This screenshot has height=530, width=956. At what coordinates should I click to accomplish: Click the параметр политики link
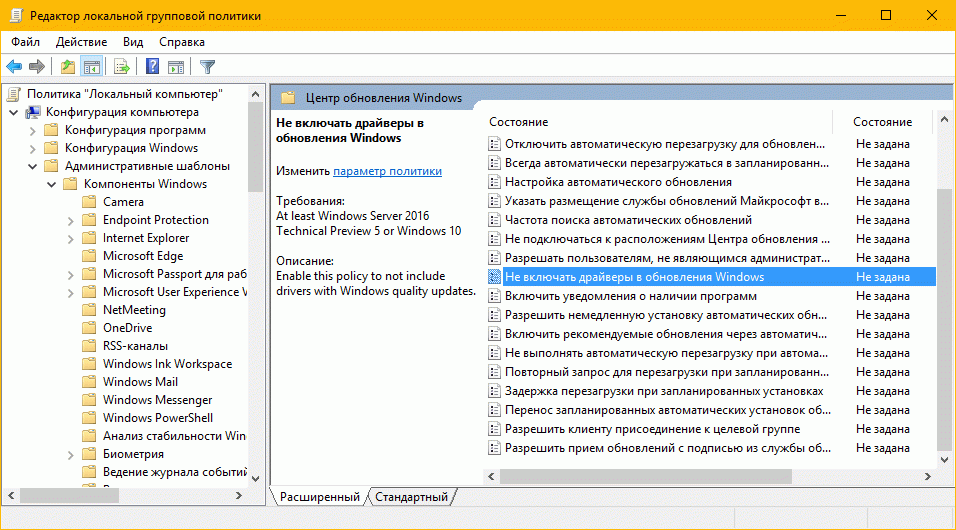click(x=387, y=171)
